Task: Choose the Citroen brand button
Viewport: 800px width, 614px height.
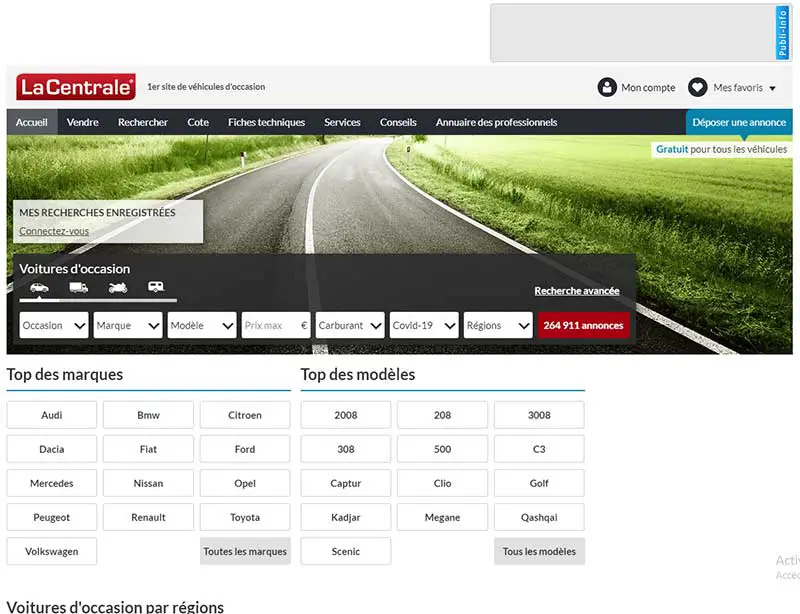Action: pyautogui.click(x=245, y=415)
